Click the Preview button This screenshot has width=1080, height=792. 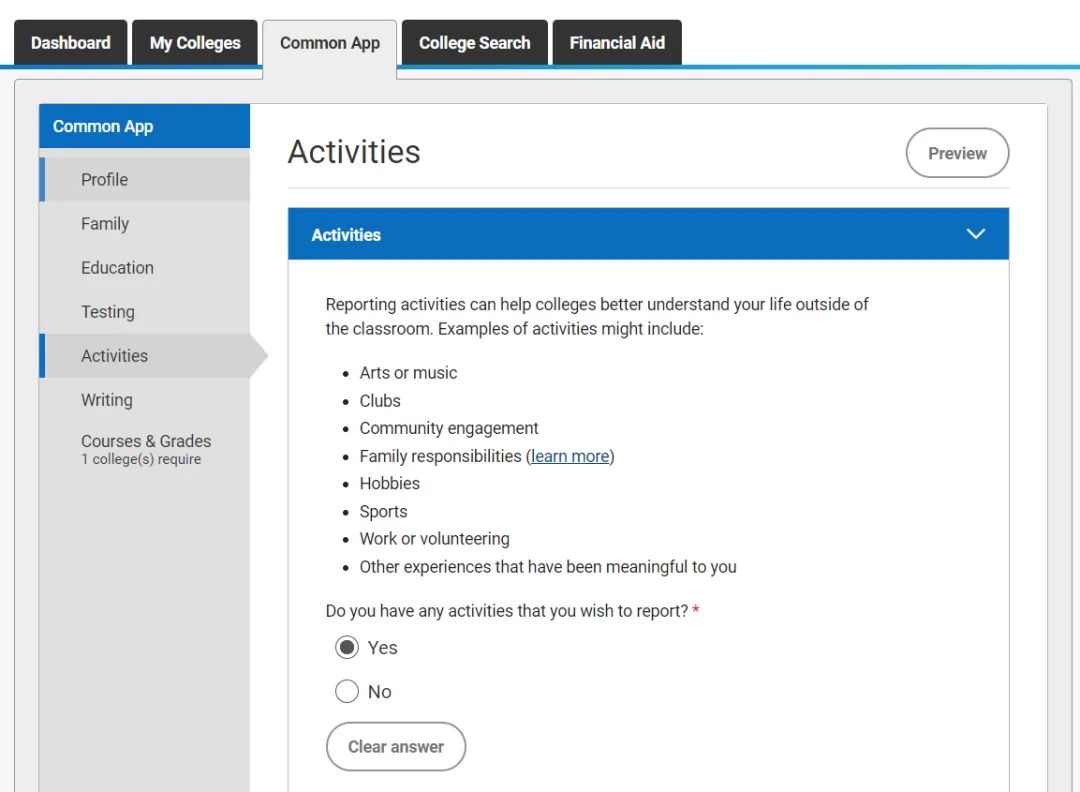point(957,153)
